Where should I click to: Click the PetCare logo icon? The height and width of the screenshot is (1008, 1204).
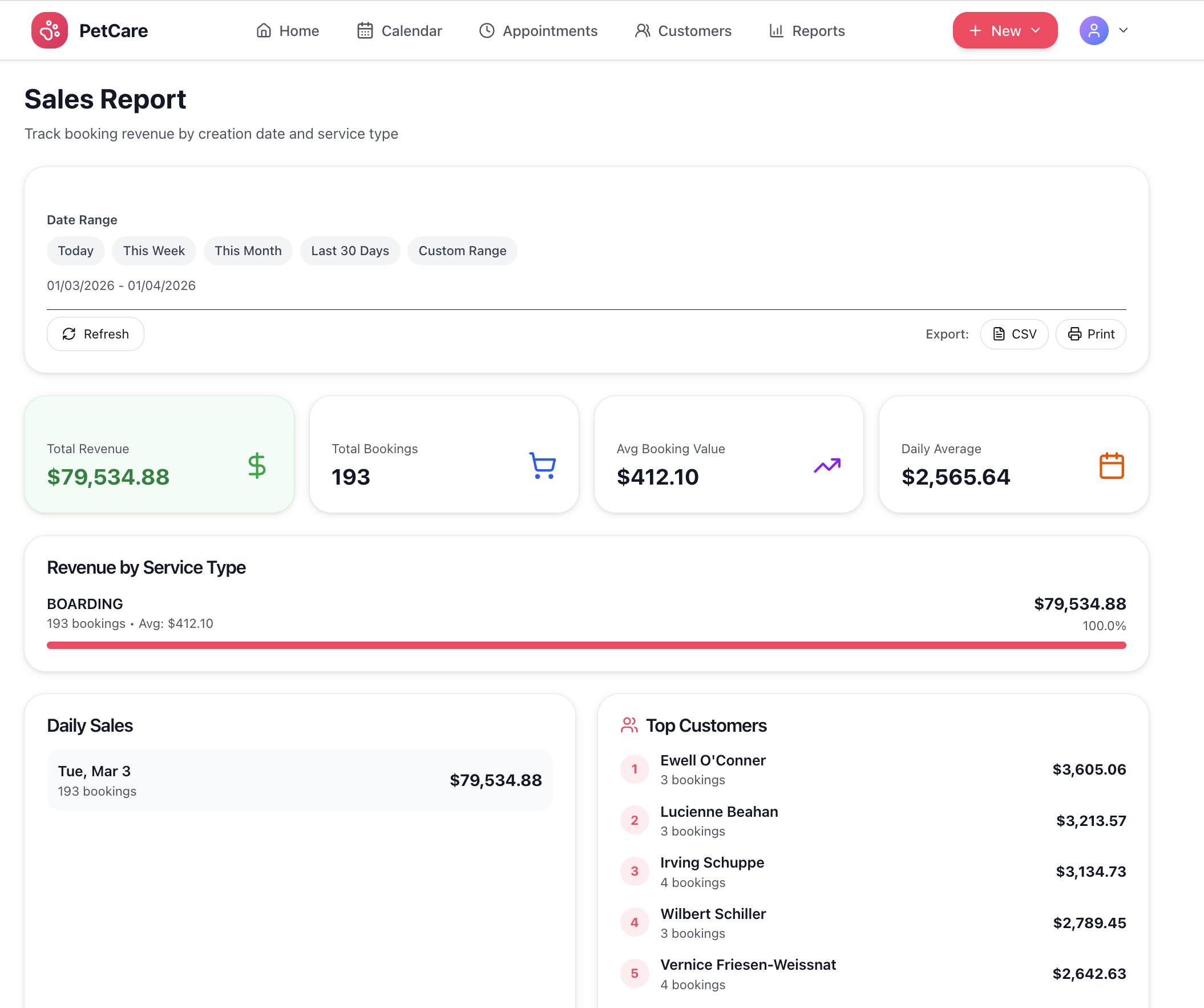pyautogui.click(x=49, y=30)
